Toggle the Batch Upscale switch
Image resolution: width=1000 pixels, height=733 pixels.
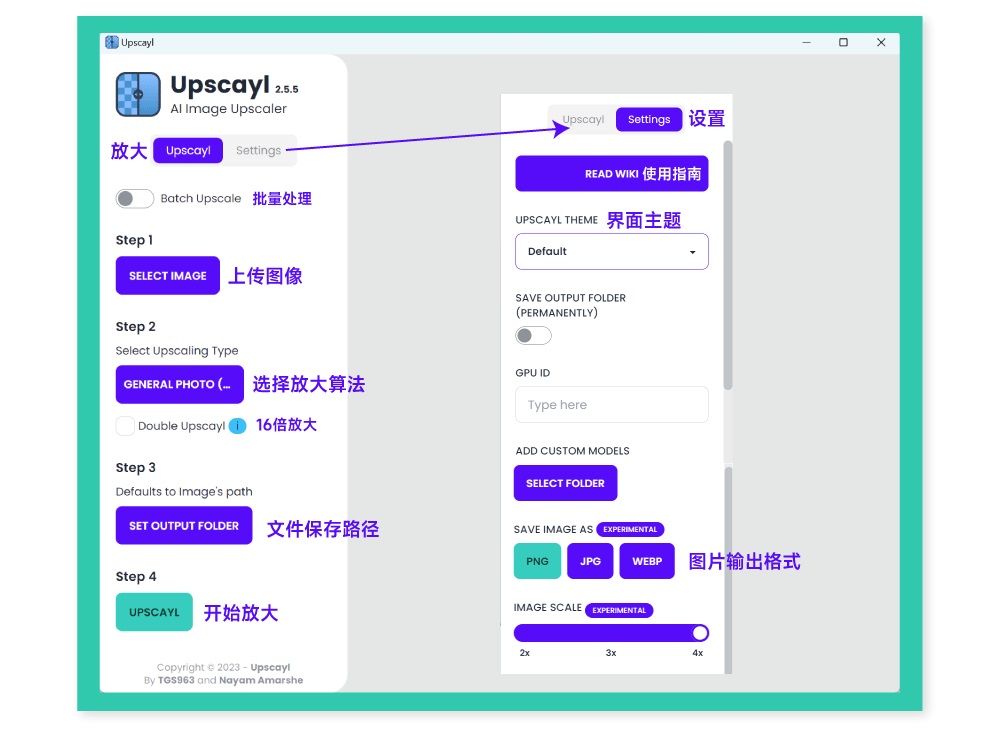[x=135, y=198]
